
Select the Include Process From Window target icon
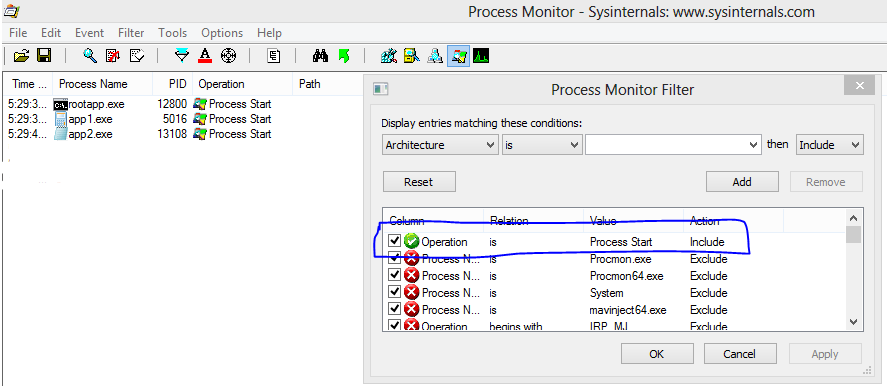pos(228,55)
